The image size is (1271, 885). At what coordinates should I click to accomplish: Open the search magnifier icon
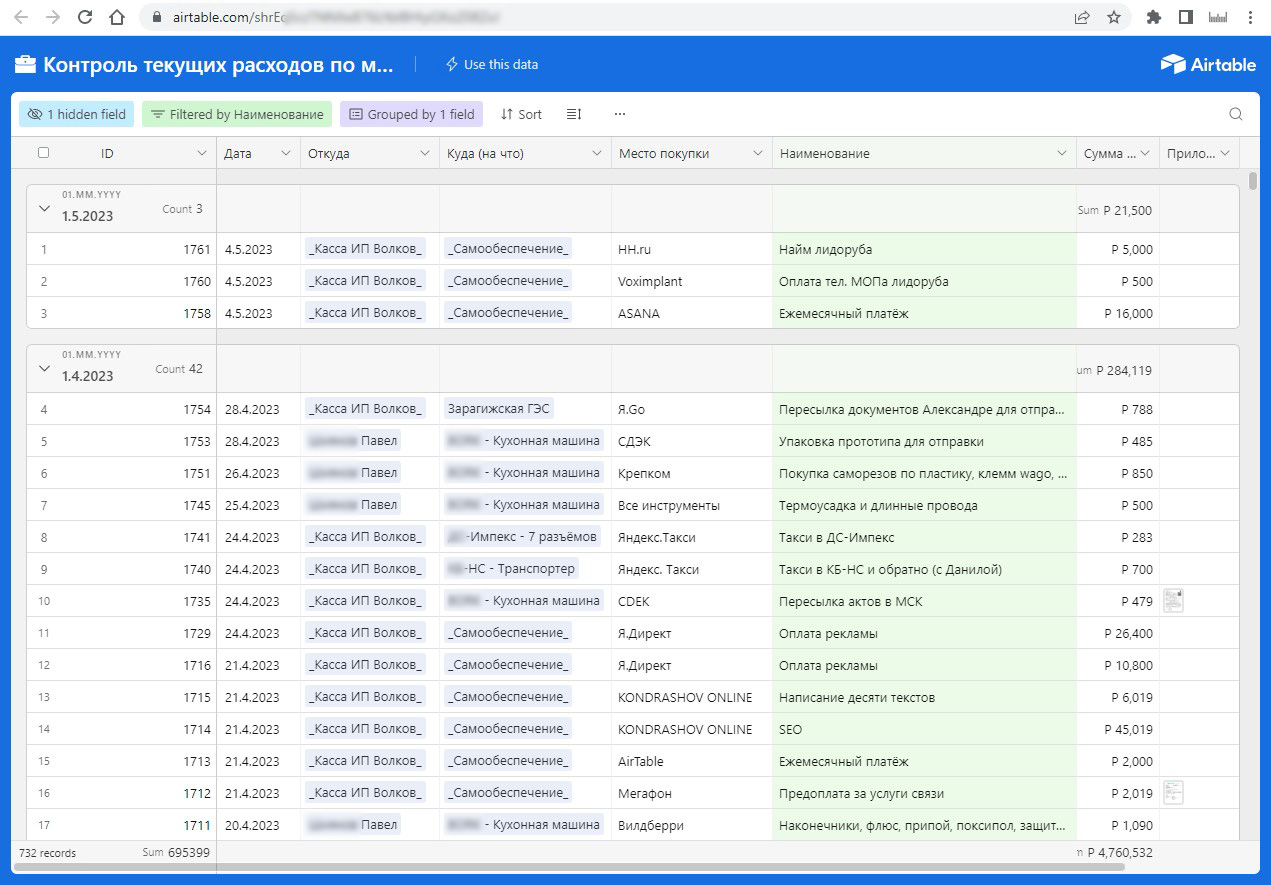1236,114
